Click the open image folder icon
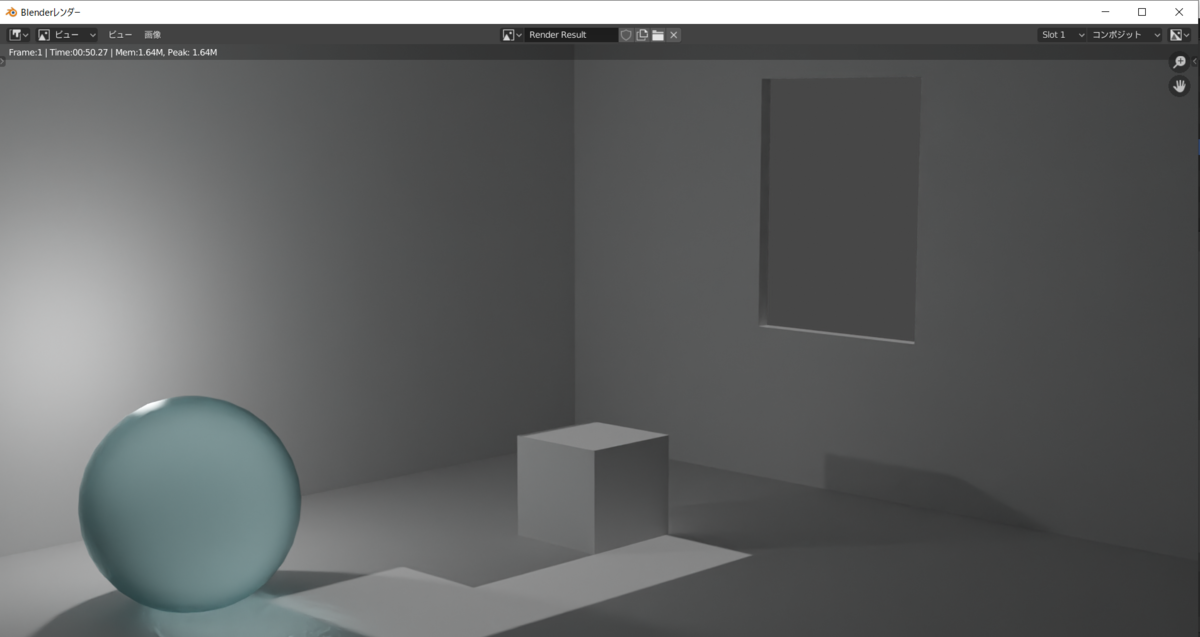 (x=658, y=34)
